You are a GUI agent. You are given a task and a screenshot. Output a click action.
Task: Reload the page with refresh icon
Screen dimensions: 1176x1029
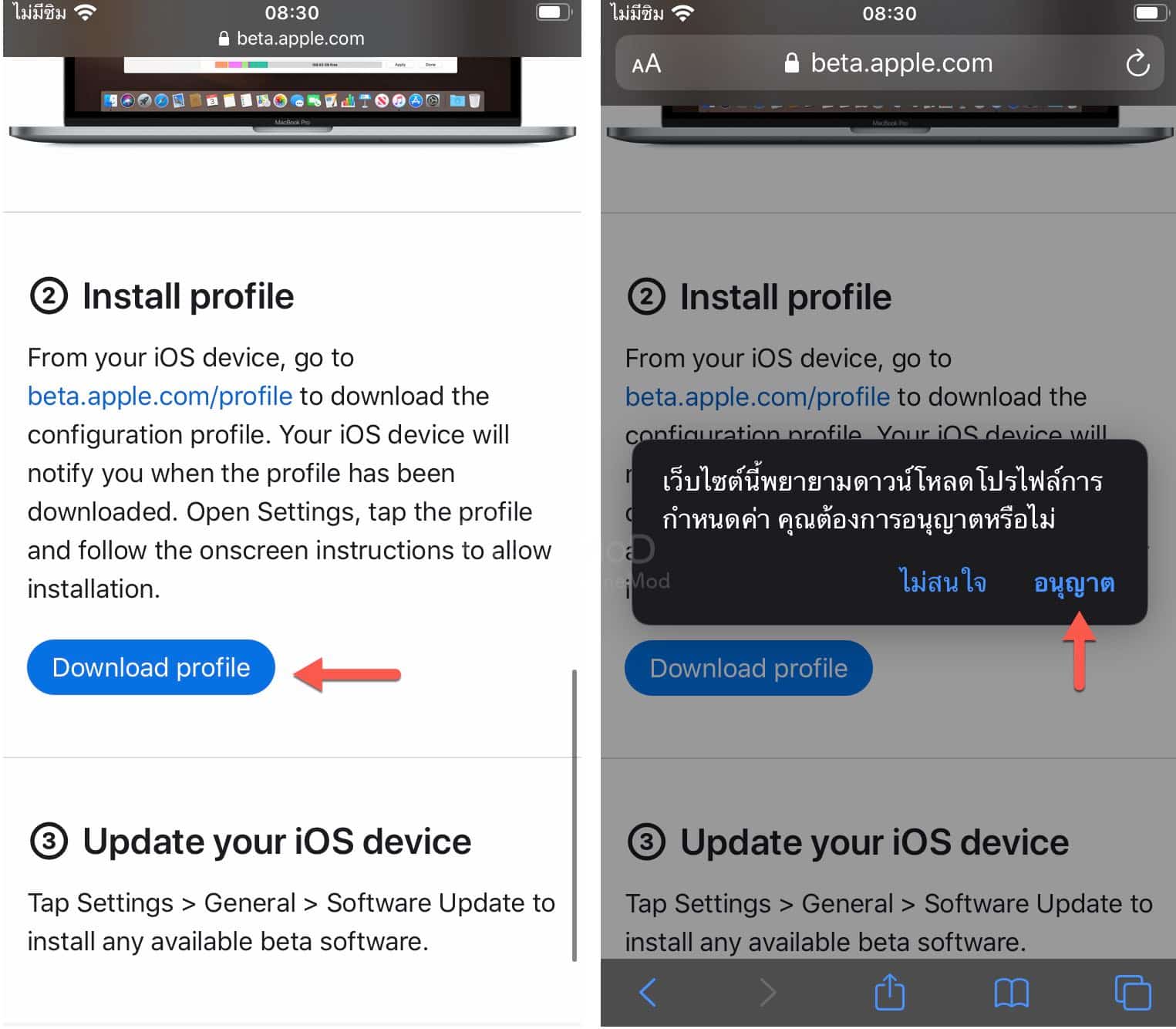1137,63
